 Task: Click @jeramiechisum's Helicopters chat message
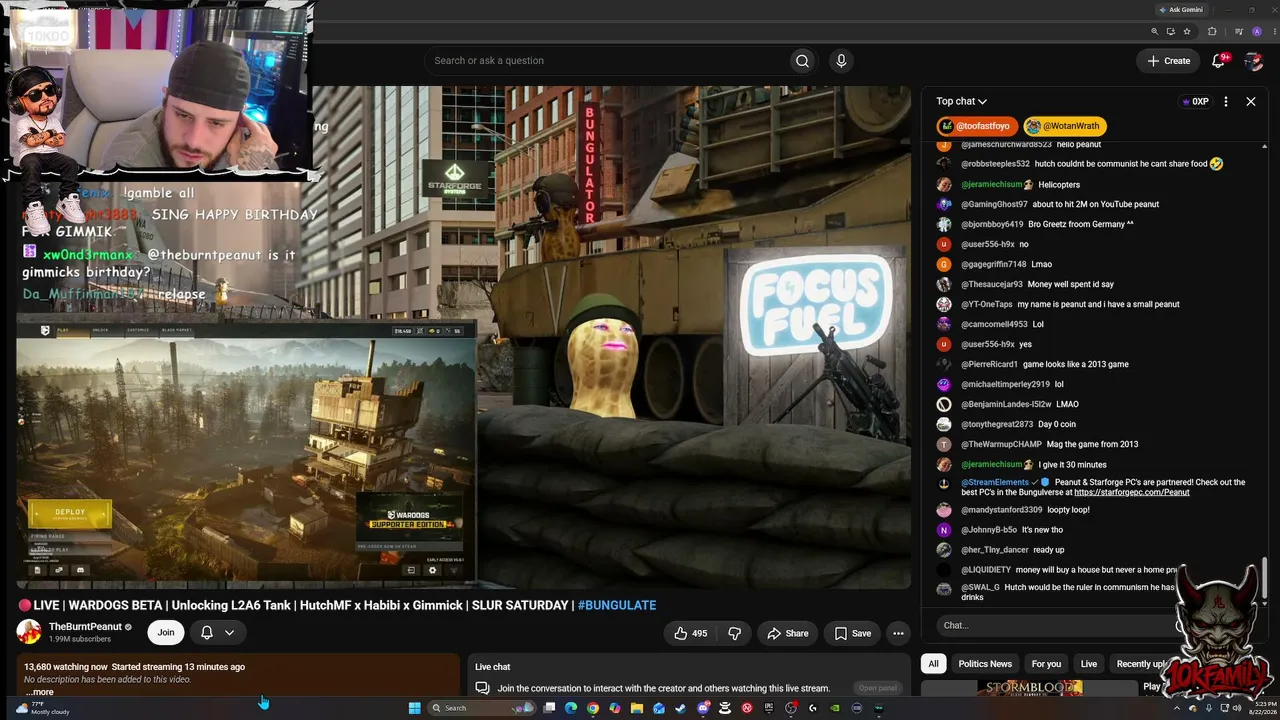pos(1059,184)
